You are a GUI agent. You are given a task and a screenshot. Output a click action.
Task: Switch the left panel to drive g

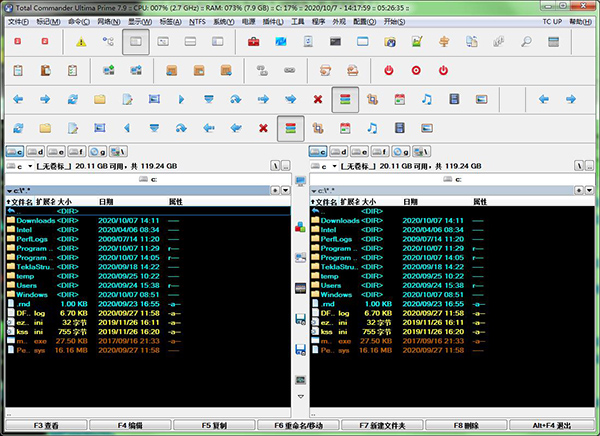(x=97, y=152)
